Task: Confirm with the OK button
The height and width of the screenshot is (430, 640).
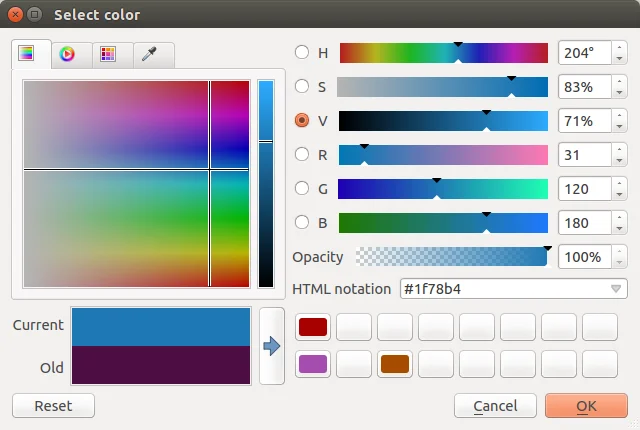Action: 586,406
